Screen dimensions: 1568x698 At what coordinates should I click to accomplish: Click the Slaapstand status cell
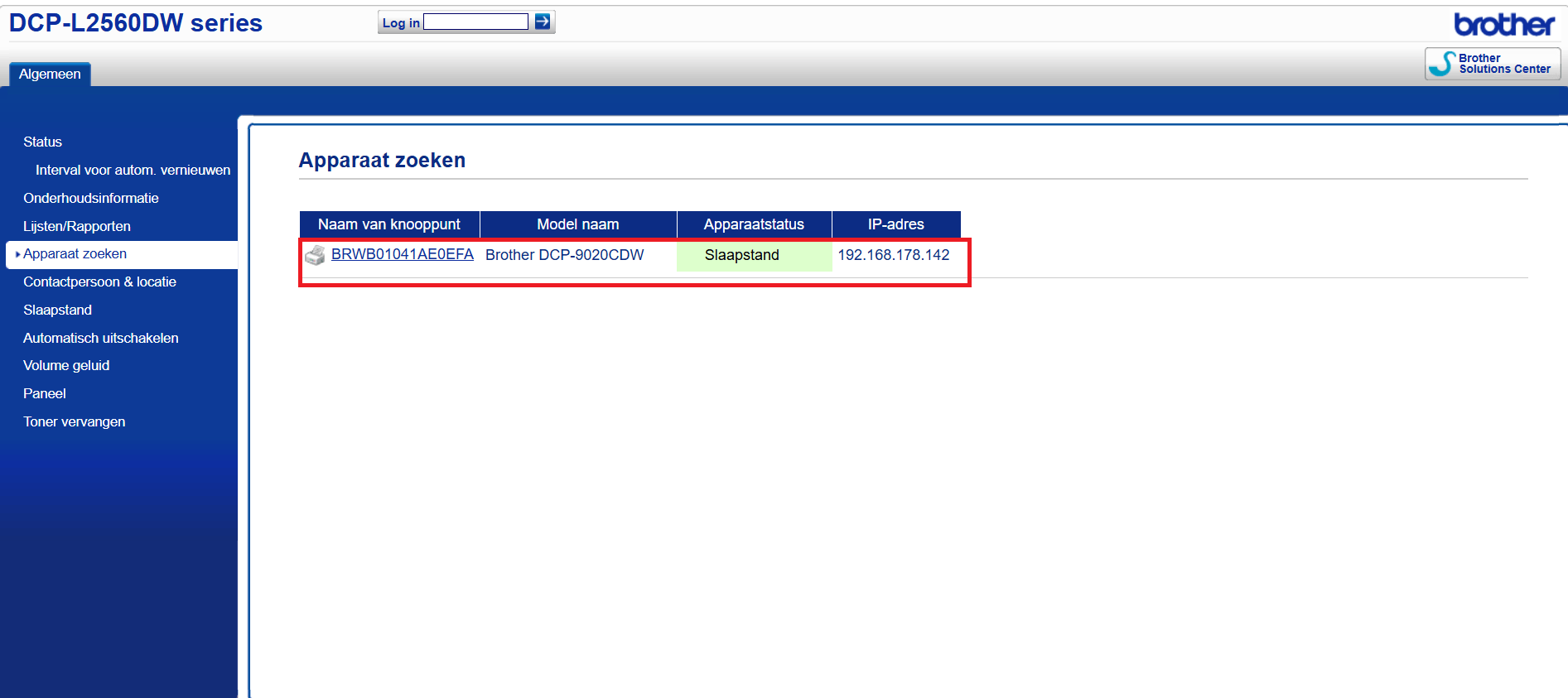(x=755, y=255)
